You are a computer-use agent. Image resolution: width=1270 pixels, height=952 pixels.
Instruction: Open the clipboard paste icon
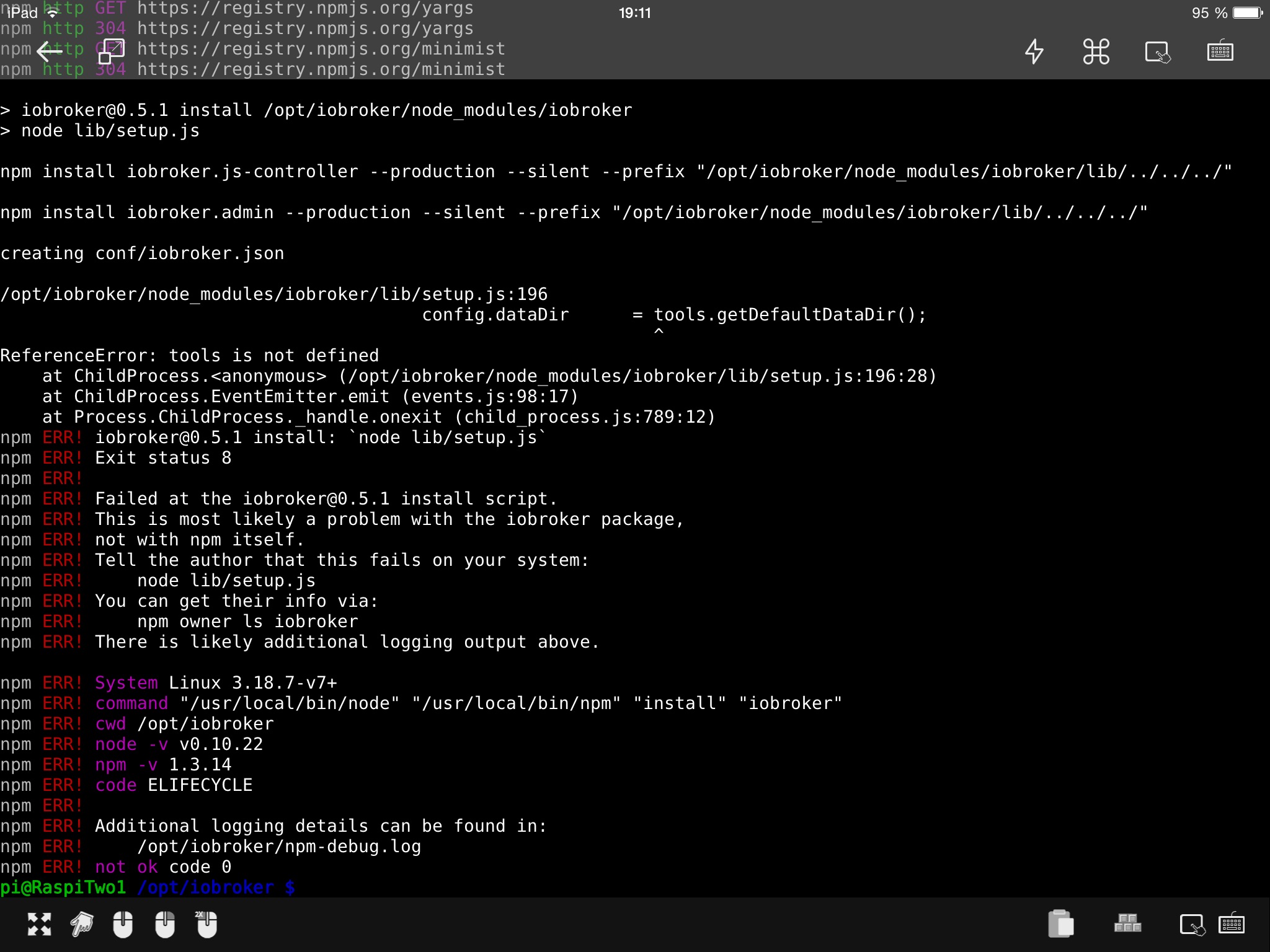pyautogui.click(x=1061, y=923)
